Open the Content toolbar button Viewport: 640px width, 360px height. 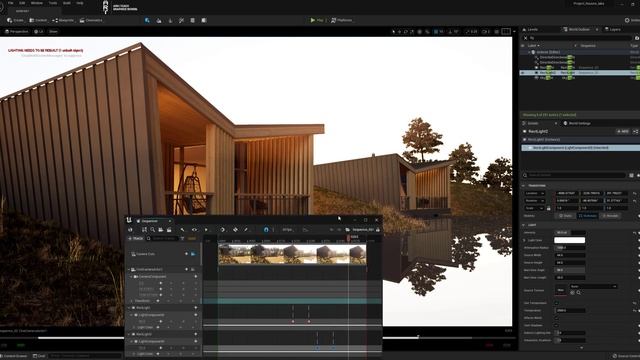[x=38, y=20]
